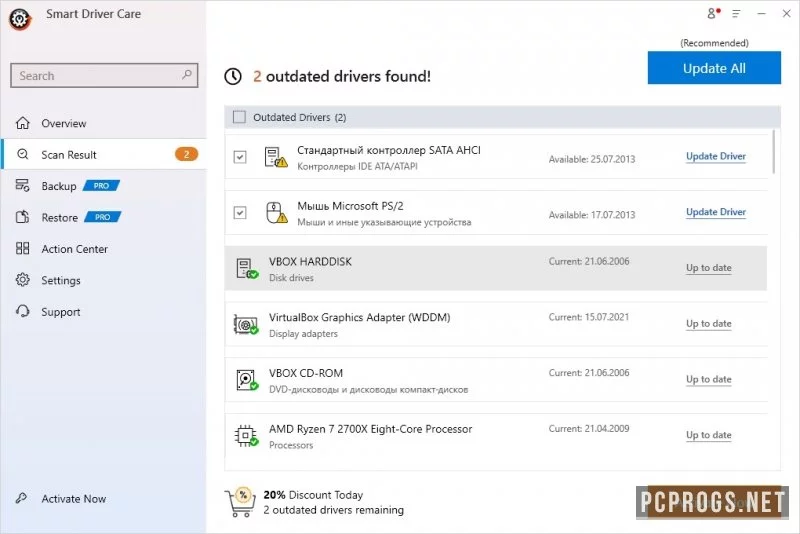Open the Restore section
The image size is (800, 534).
[104, 217]
